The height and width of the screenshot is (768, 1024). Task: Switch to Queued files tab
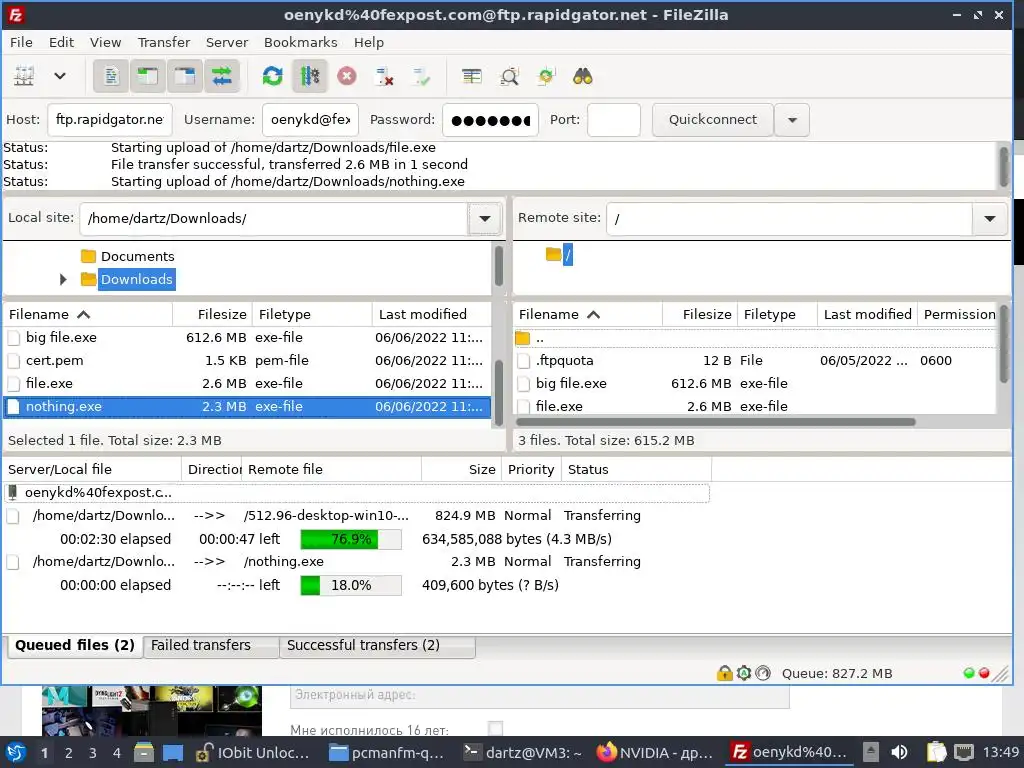click(x=74, y=645)
